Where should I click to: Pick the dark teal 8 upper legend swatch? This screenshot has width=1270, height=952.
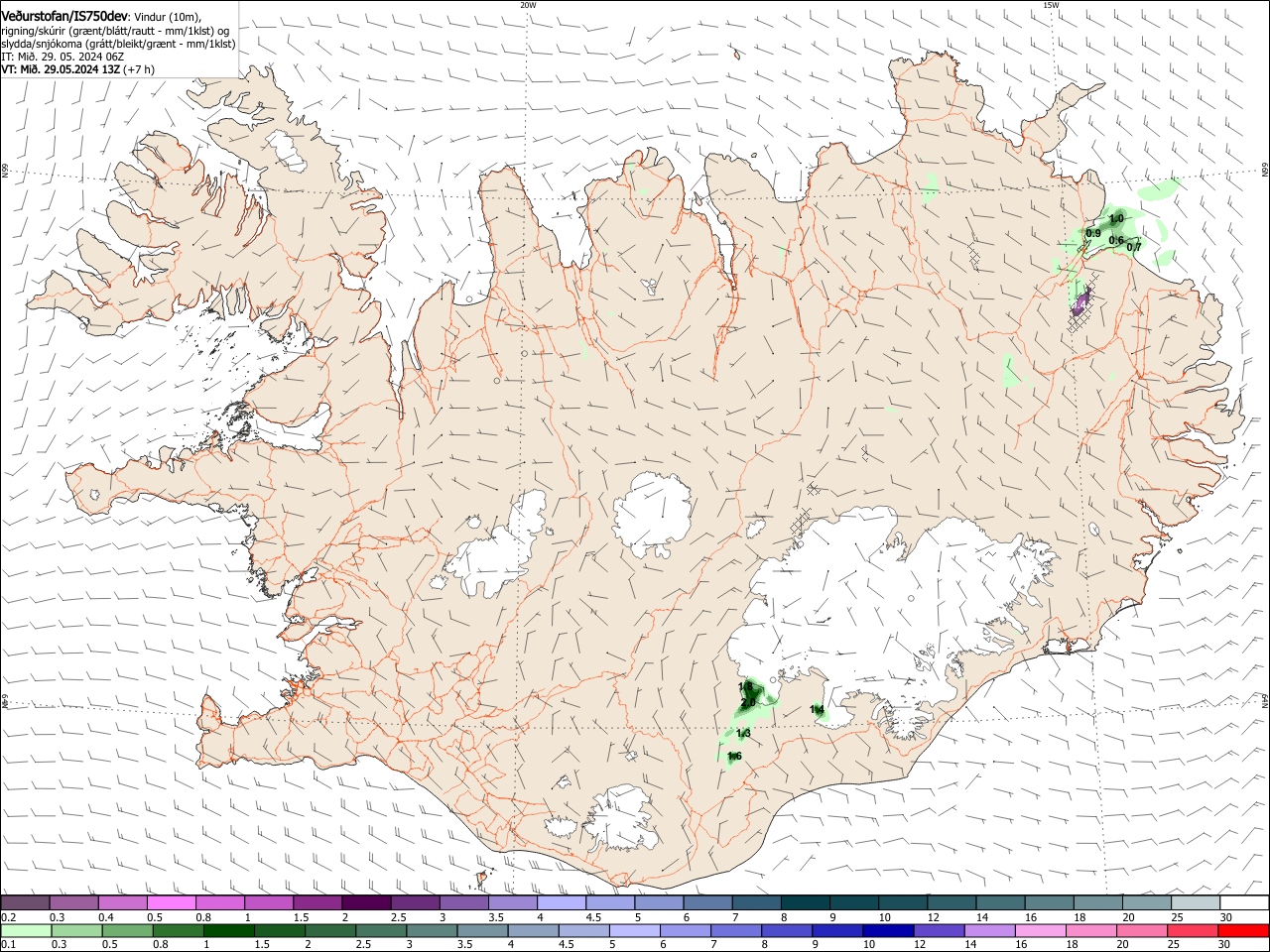click(805, 902)
